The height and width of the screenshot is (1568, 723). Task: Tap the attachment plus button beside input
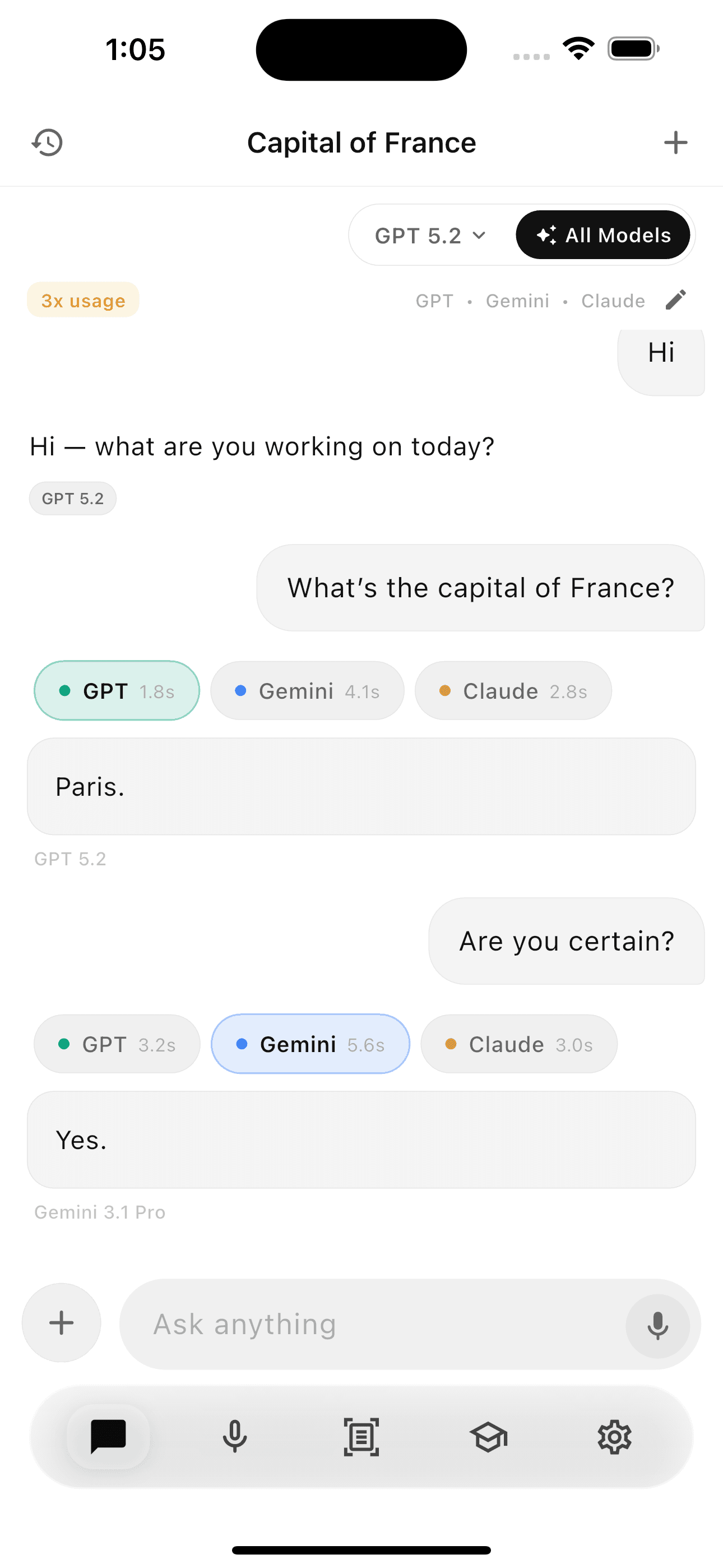pos(62,1323)
